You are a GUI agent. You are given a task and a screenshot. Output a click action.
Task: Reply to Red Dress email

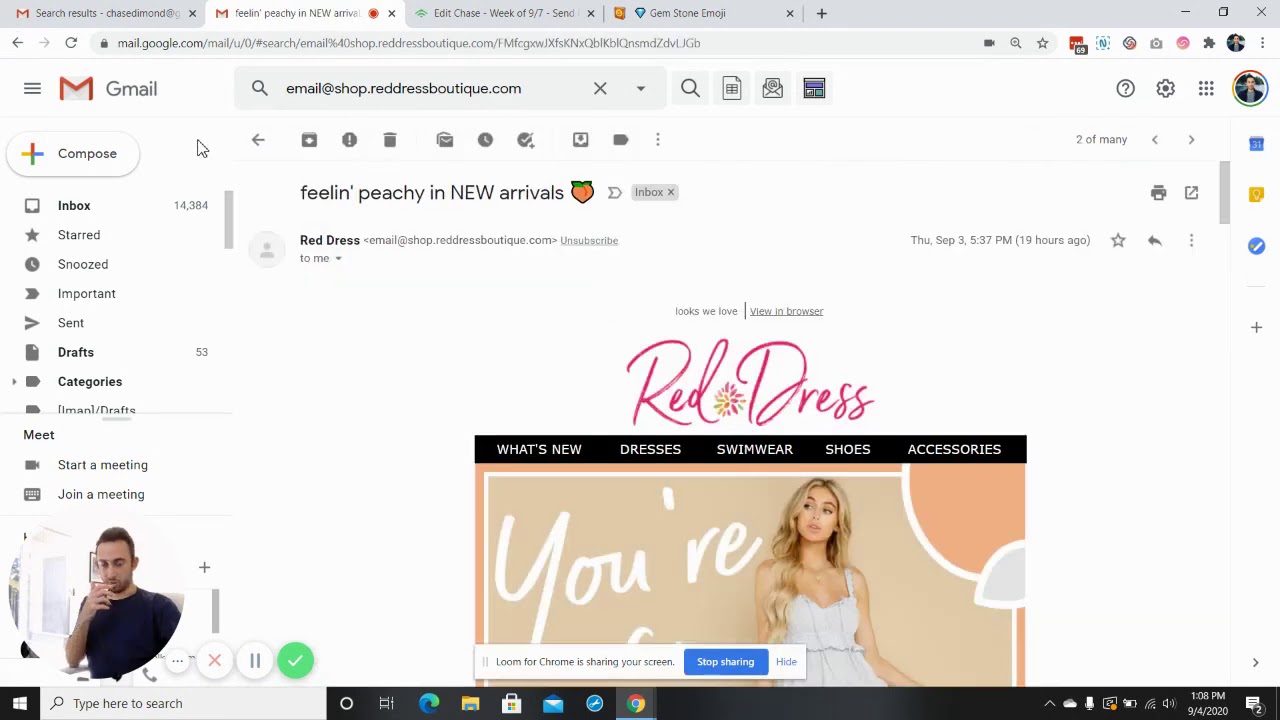[1154, 241]
